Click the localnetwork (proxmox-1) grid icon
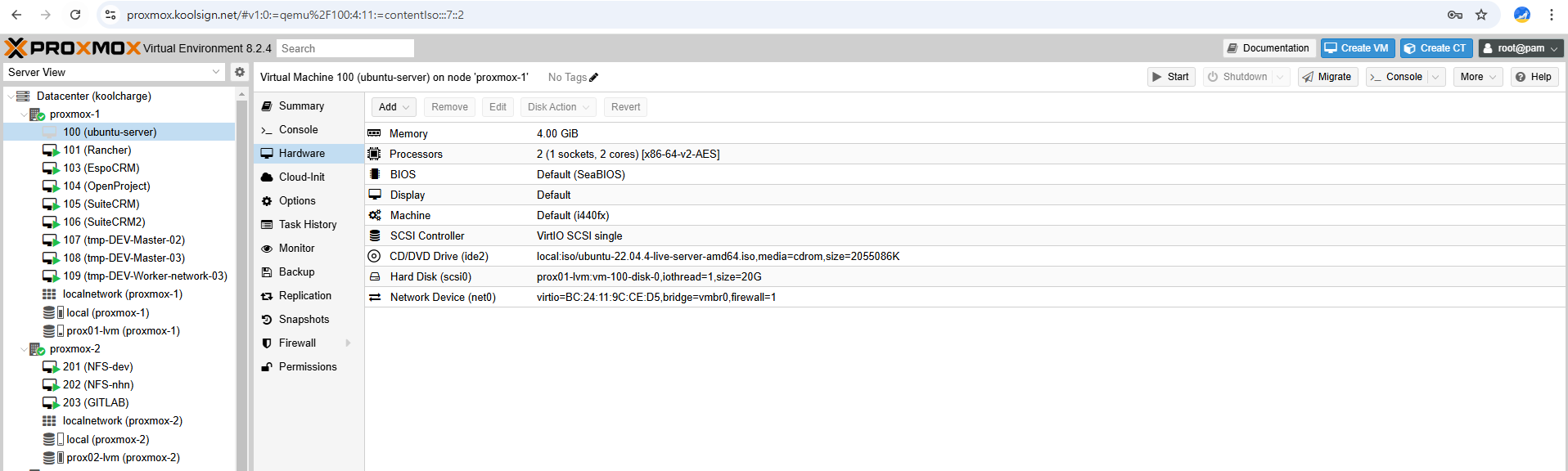1568x471 pixels. tap(49, 294)
